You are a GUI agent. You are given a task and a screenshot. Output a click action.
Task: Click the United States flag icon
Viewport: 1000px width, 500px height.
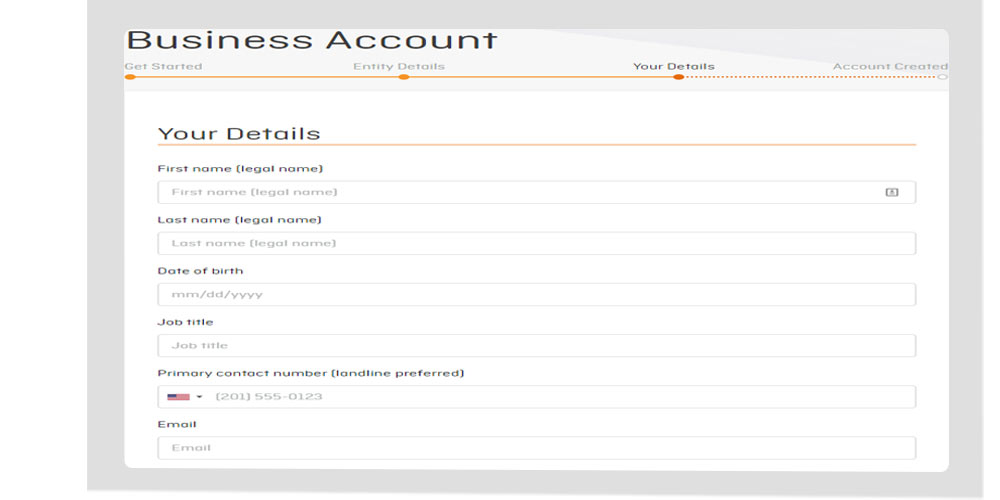(178, 397)
